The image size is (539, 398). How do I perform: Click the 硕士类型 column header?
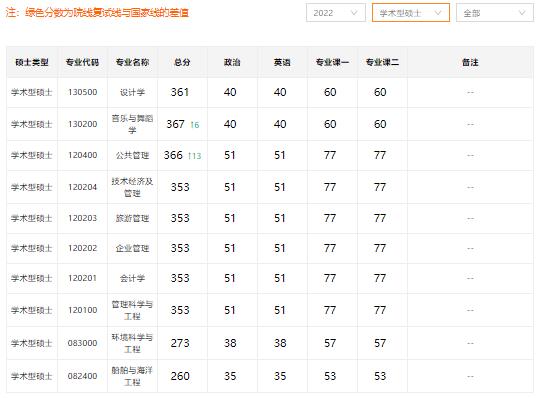tap(32, 62)
